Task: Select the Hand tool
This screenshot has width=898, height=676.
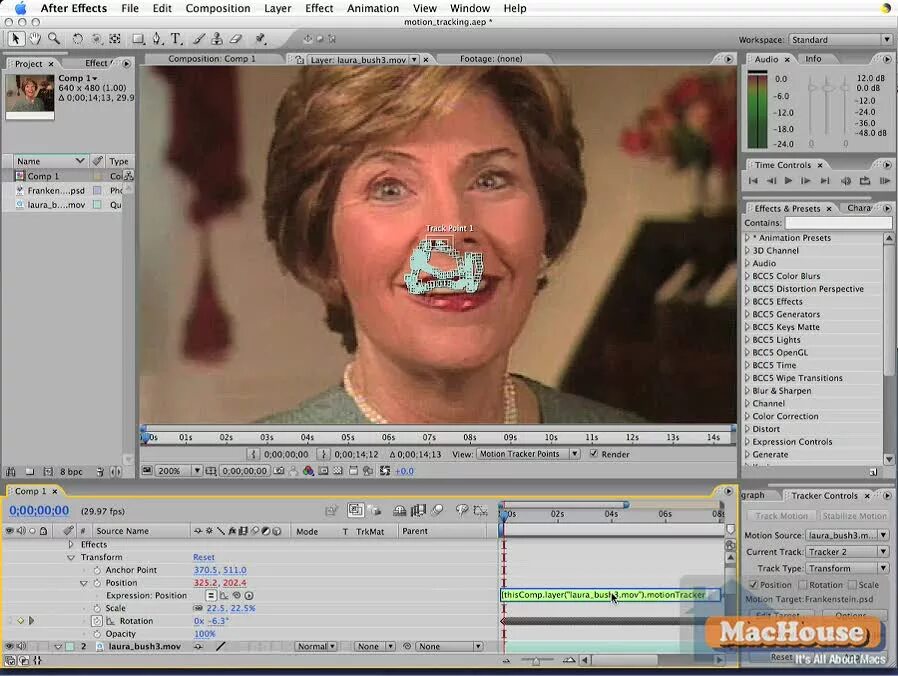Action: 35,39
